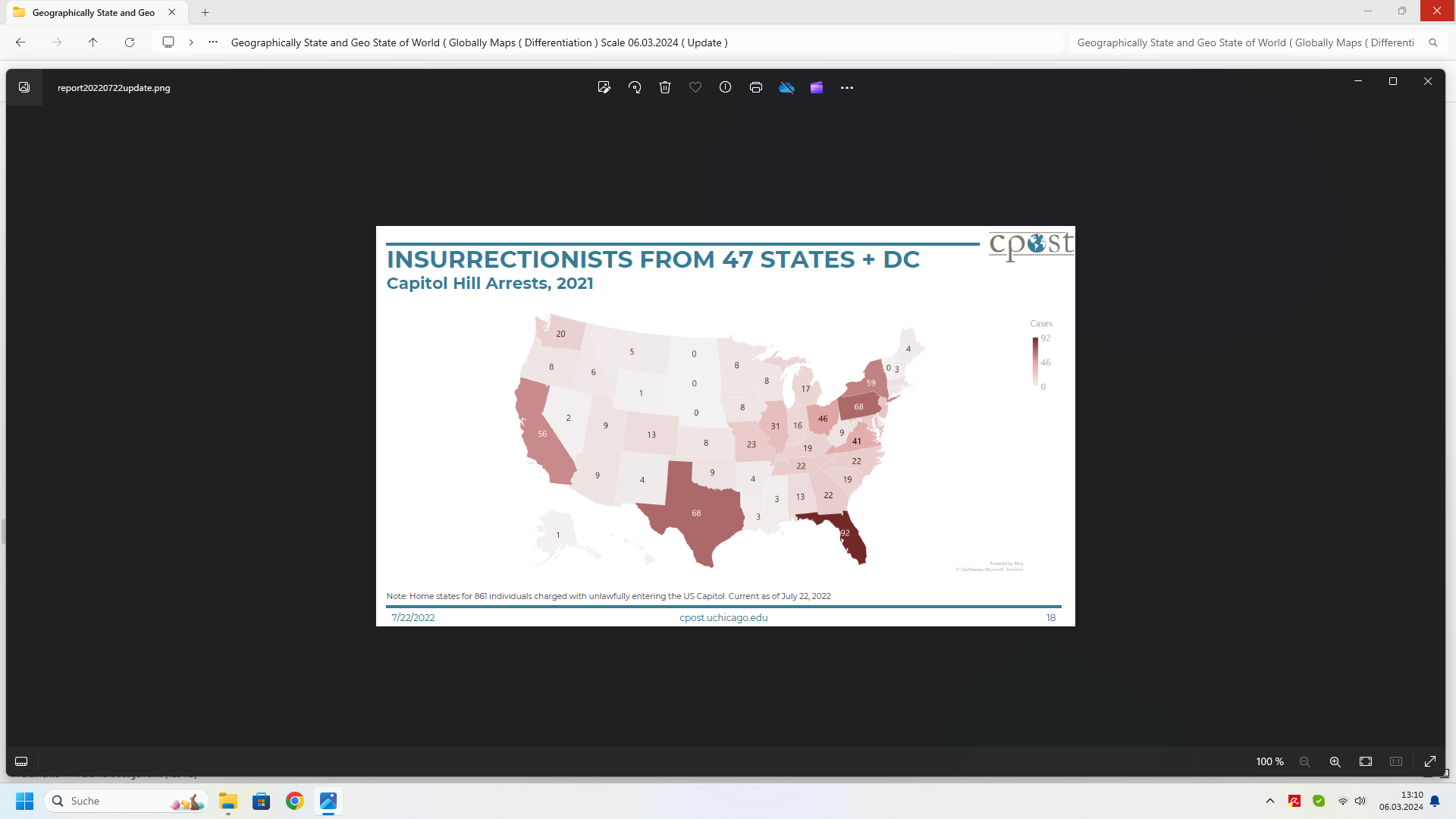
Task: Minimize the Photos viewer window
Action: [1358, 81]
